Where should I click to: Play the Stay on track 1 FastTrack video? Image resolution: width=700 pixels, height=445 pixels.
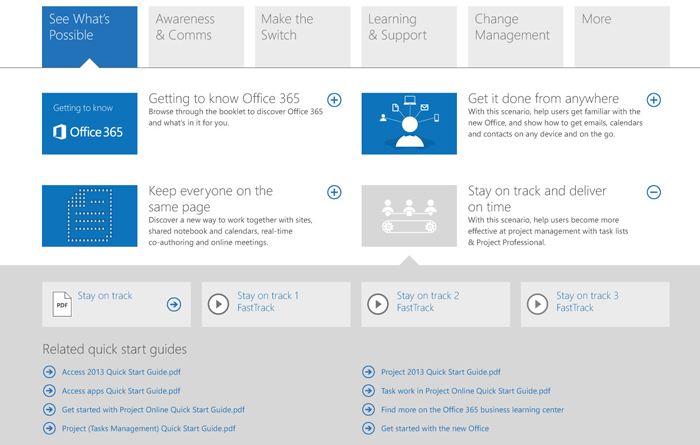[218, 304]
